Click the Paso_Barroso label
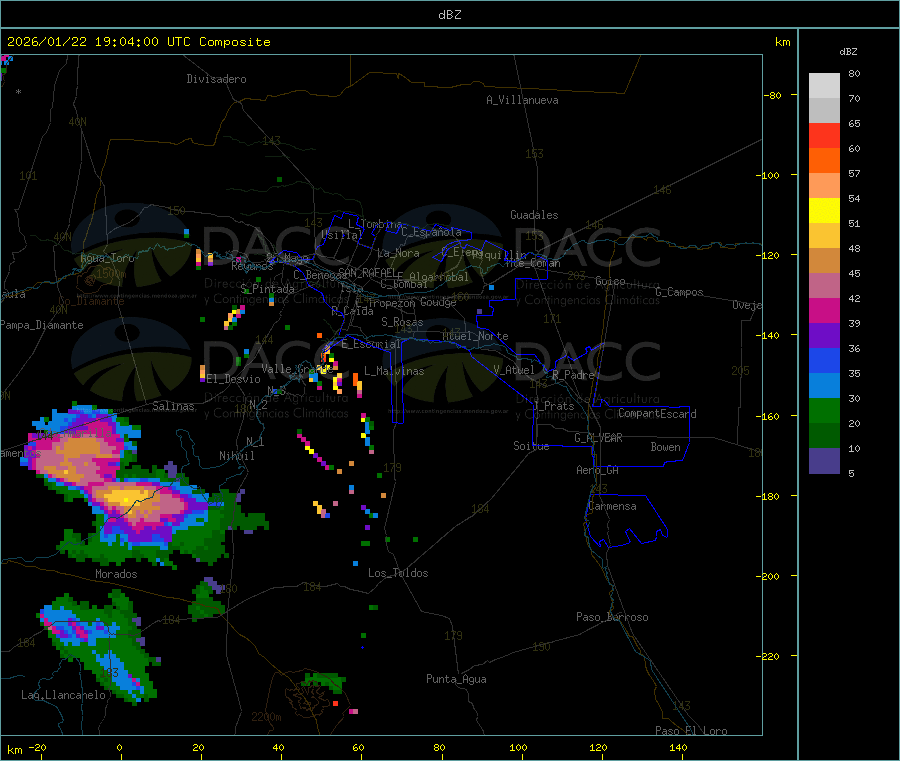This screenshot has width=900, height=761. [x=612, y=617]
